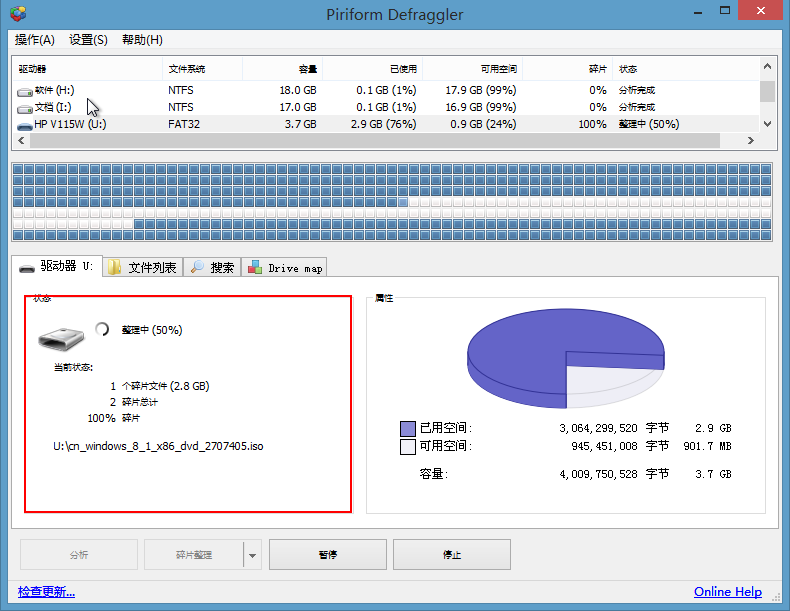Viewport: 790px width, 611px height.
Task: Maximize the Piriform Defraggler window
Action: point(725,11)
